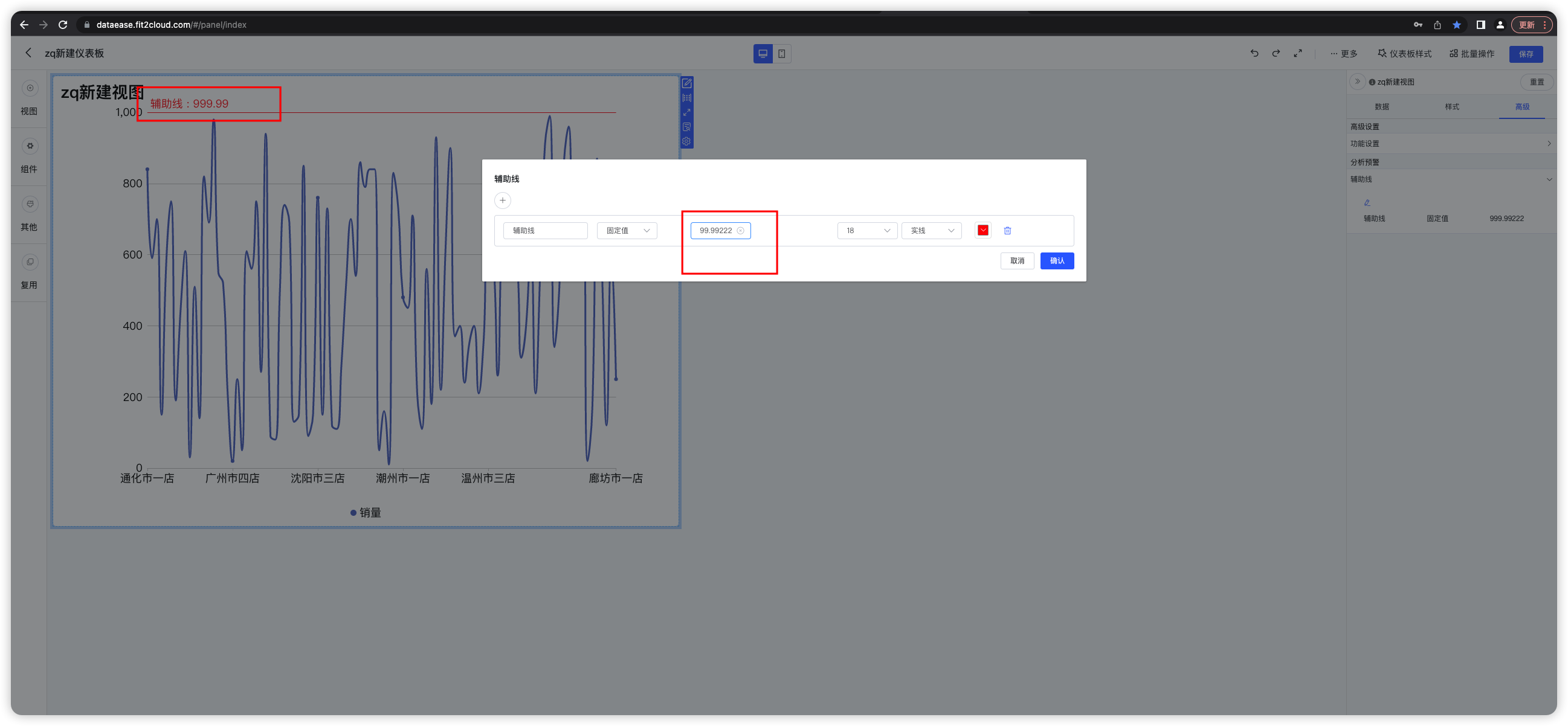The image size is (1568, 726).
Task: Click the 确认 button to confirm
Action: tap(1057, 260)
